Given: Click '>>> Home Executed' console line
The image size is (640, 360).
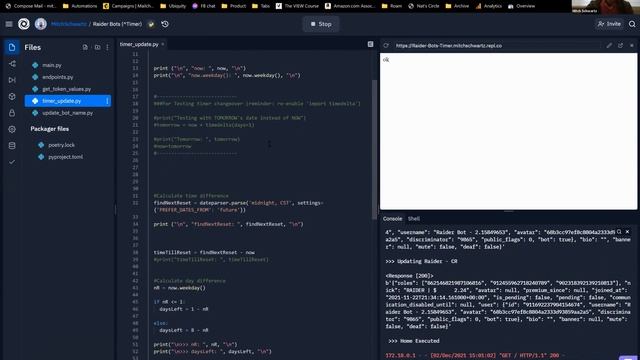Looking at the screenshot, I should point(414,341).
